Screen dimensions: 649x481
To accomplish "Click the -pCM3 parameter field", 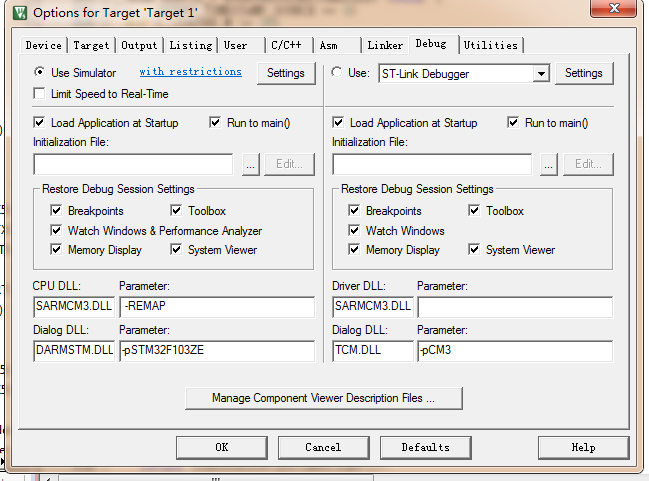I will 515,351.
